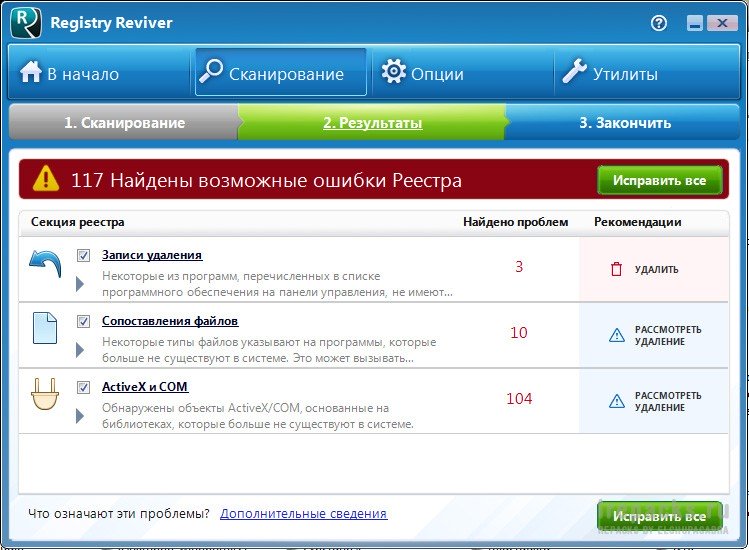Expand the Сопоставления файлов details arrow

point(80,350)
